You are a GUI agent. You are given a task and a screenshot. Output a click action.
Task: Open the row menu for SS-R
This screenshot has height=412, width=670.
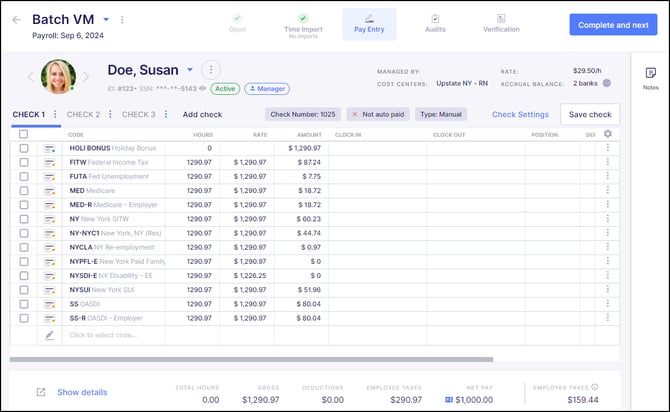[608, 318]
